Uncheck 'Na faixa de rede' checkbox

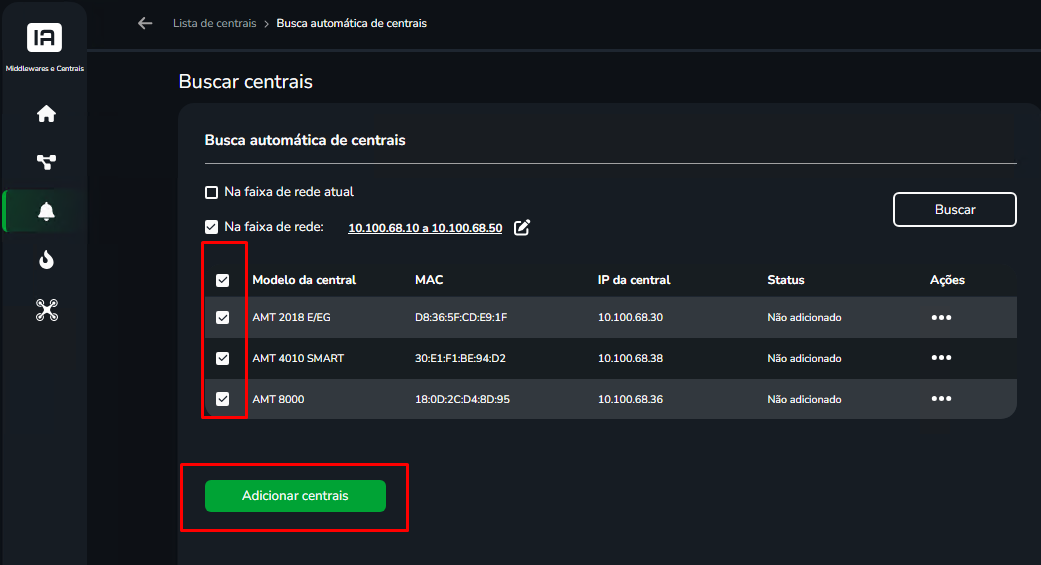pyautogui.click(x=211, y=227)
